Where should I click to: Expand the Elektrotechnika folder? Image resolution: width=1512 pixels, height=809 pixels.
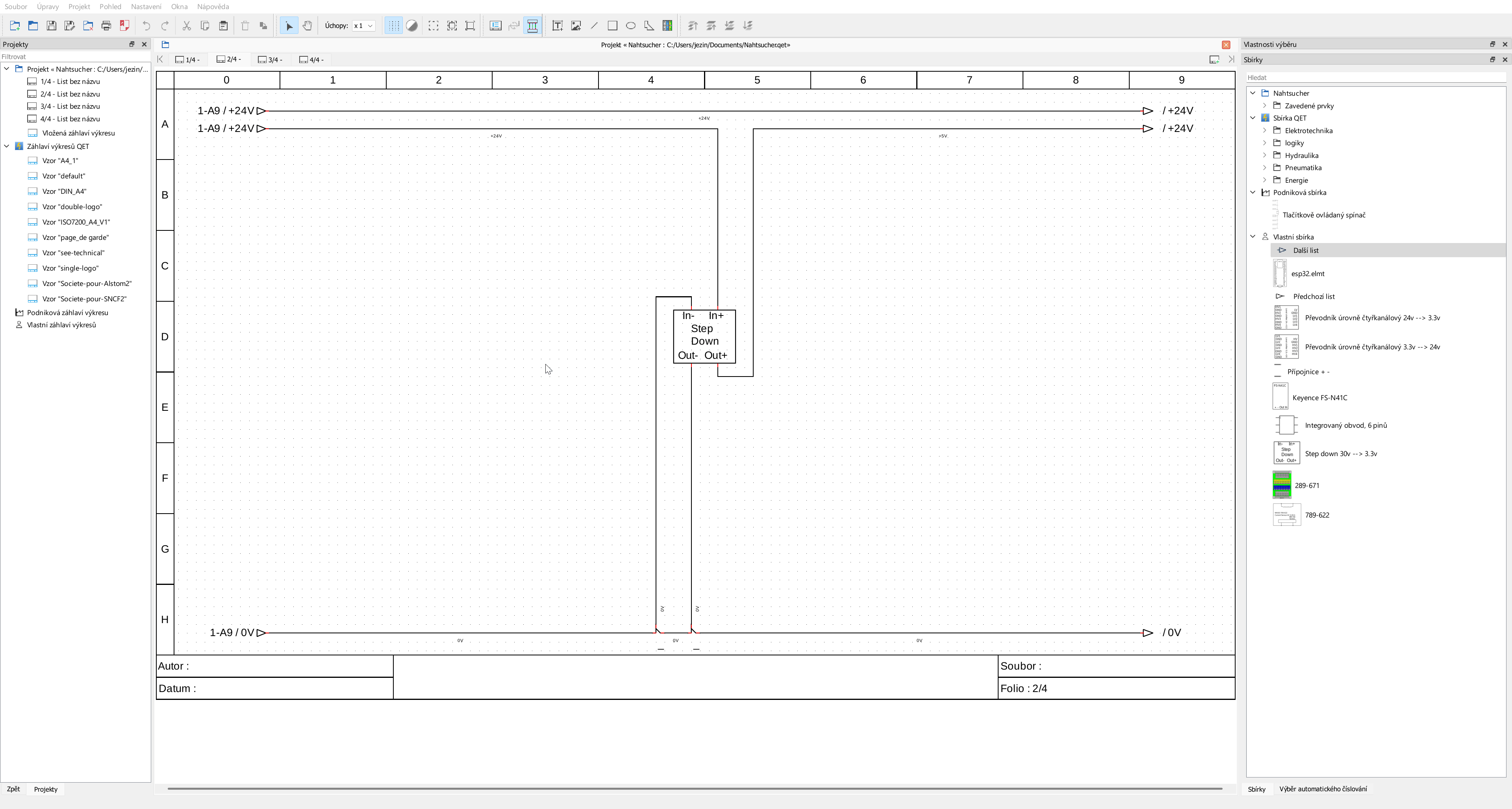(1265, 130)
